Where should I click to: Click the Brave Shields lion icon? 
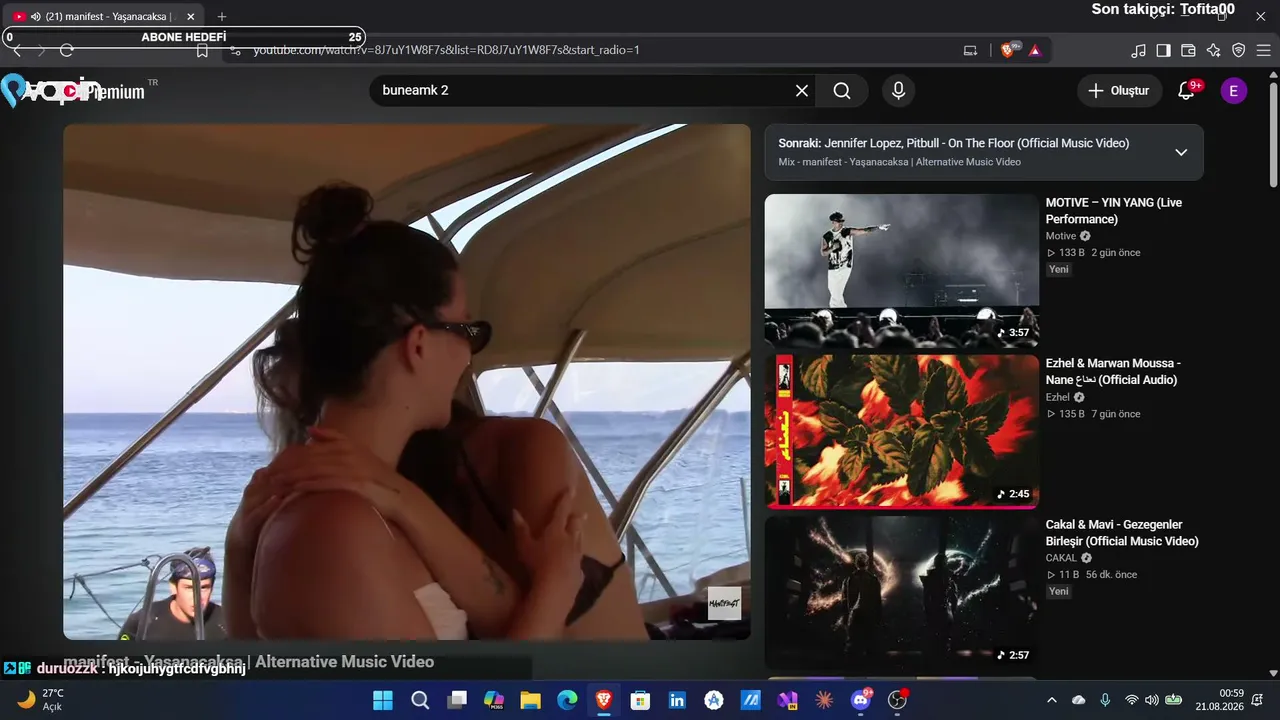(1008, 50)
